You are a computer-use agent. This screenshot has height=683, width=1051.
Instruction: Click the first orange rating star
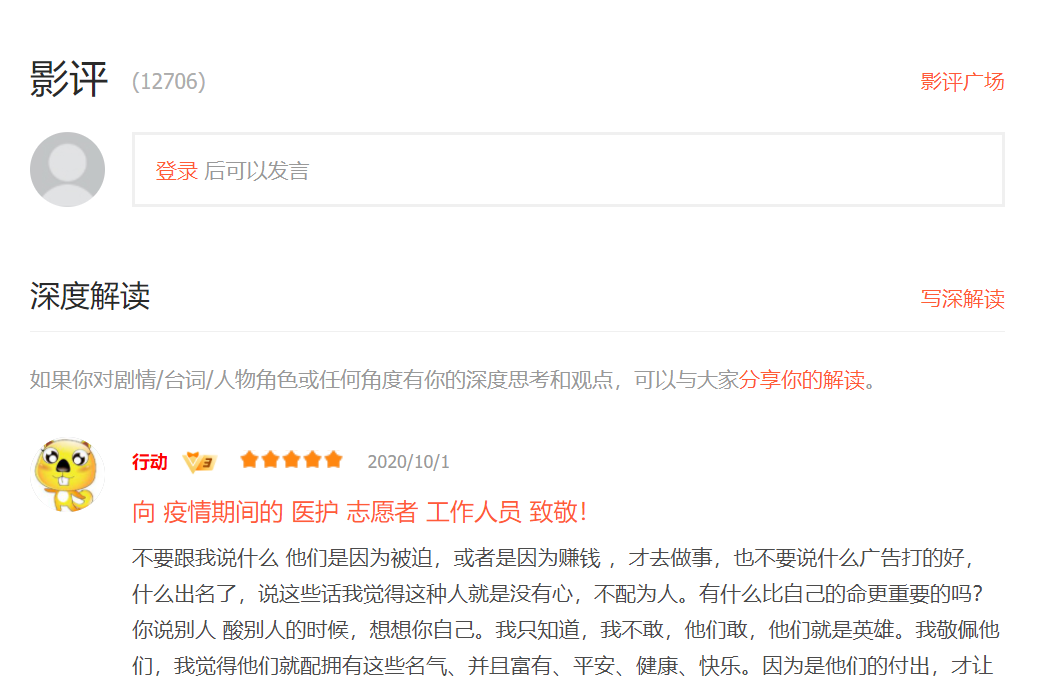[249, 460]
